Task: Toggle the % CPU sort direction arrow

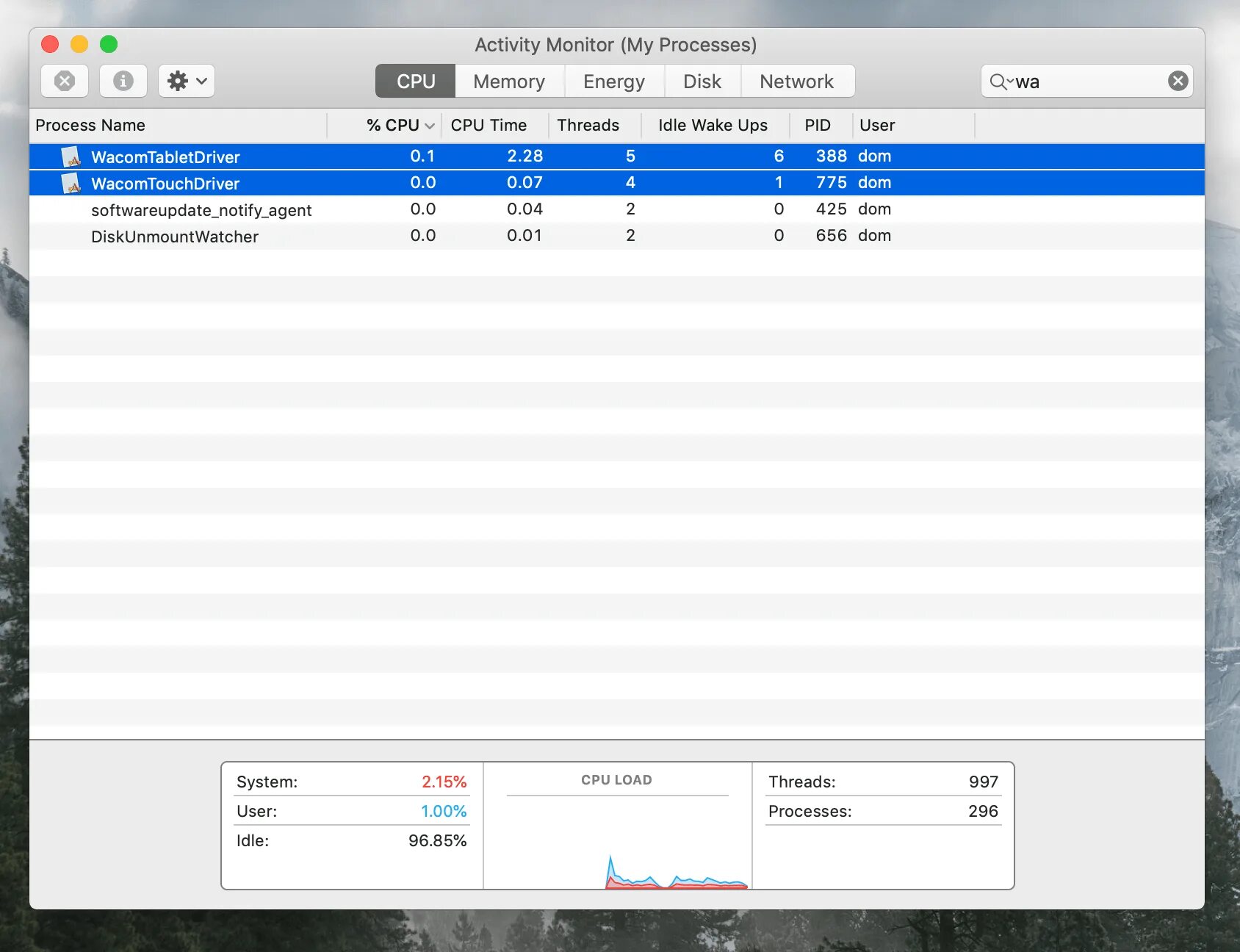Action: (x=430, y=126)
